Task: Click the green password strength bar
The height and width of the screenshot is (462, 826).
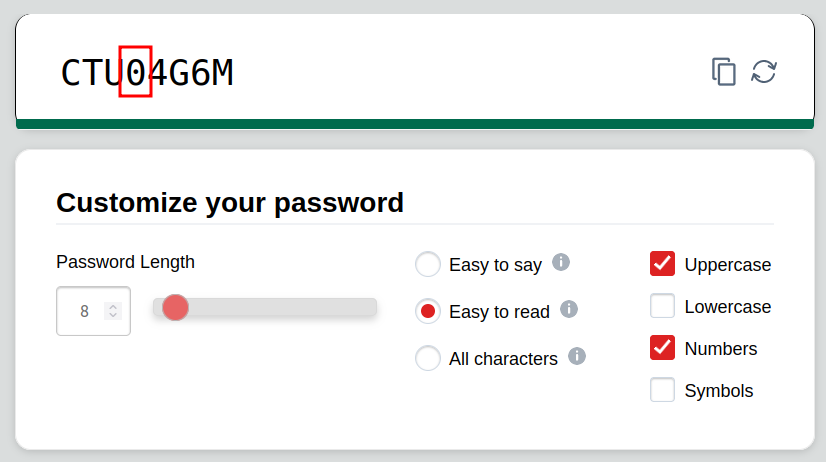Action: coord(414,124)
